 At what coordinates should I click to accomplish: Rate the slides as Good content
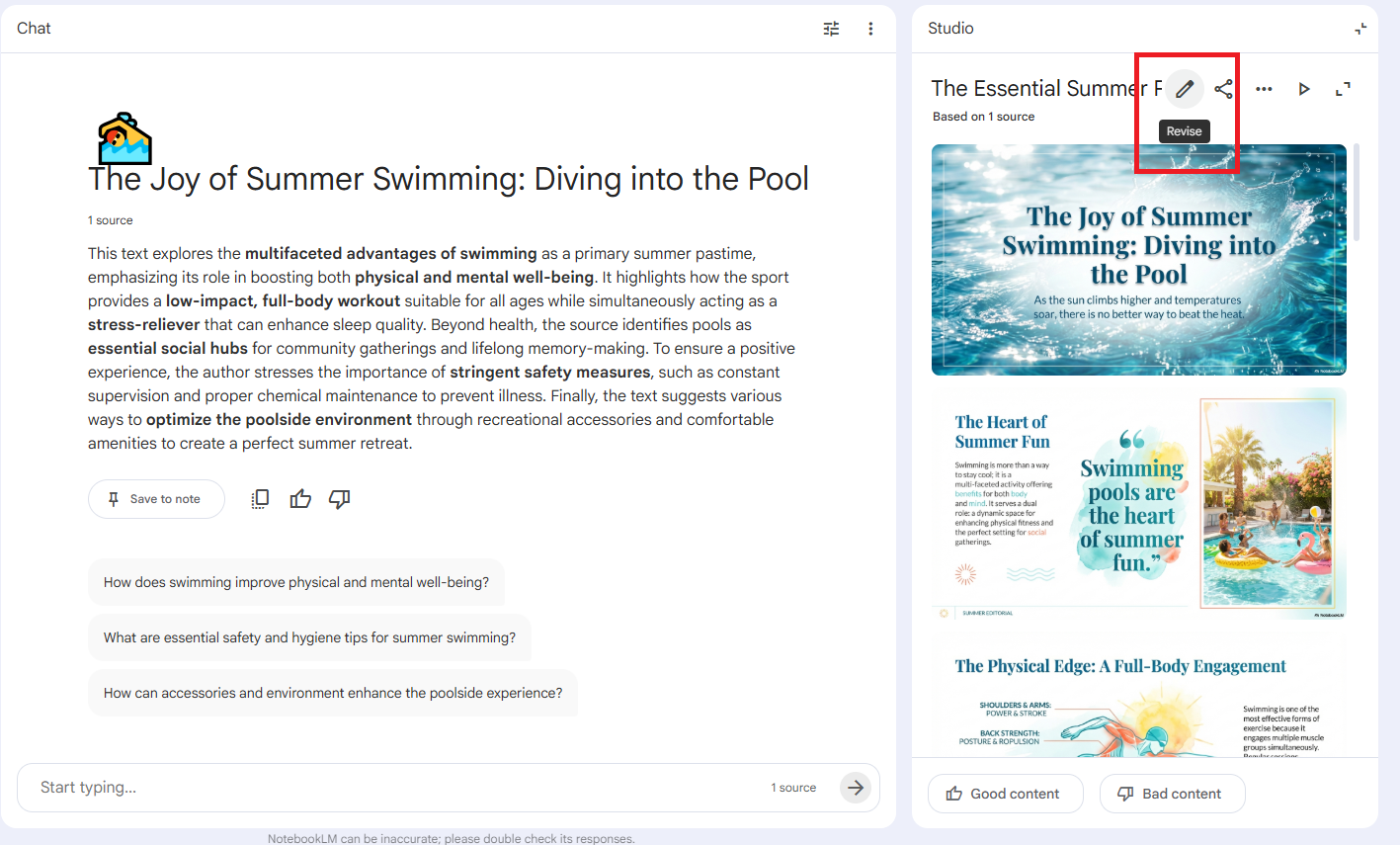[1005, 794]
